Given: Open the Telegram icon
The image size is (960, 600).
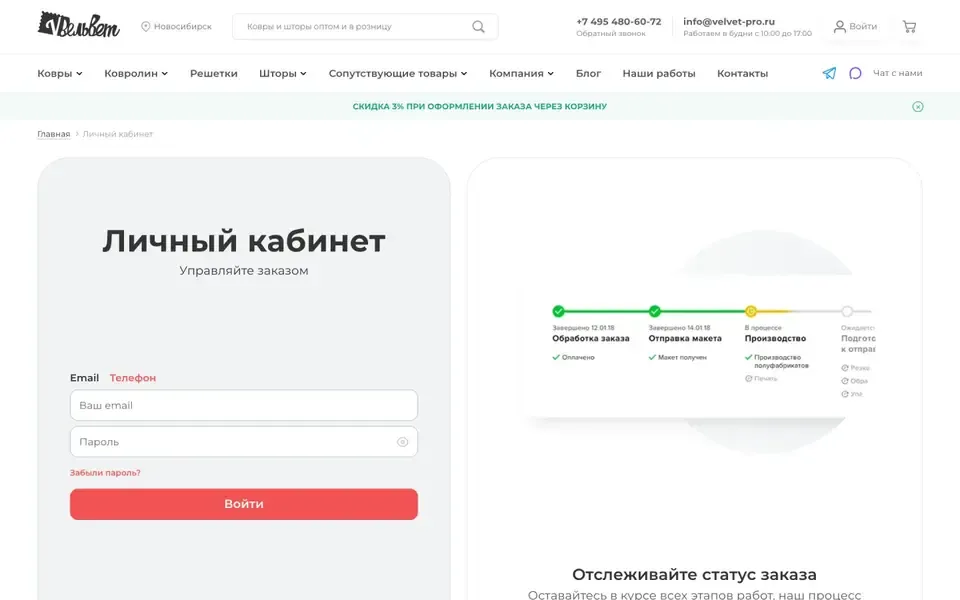Looking at the screenshot, I should click(x=829, y=73).
